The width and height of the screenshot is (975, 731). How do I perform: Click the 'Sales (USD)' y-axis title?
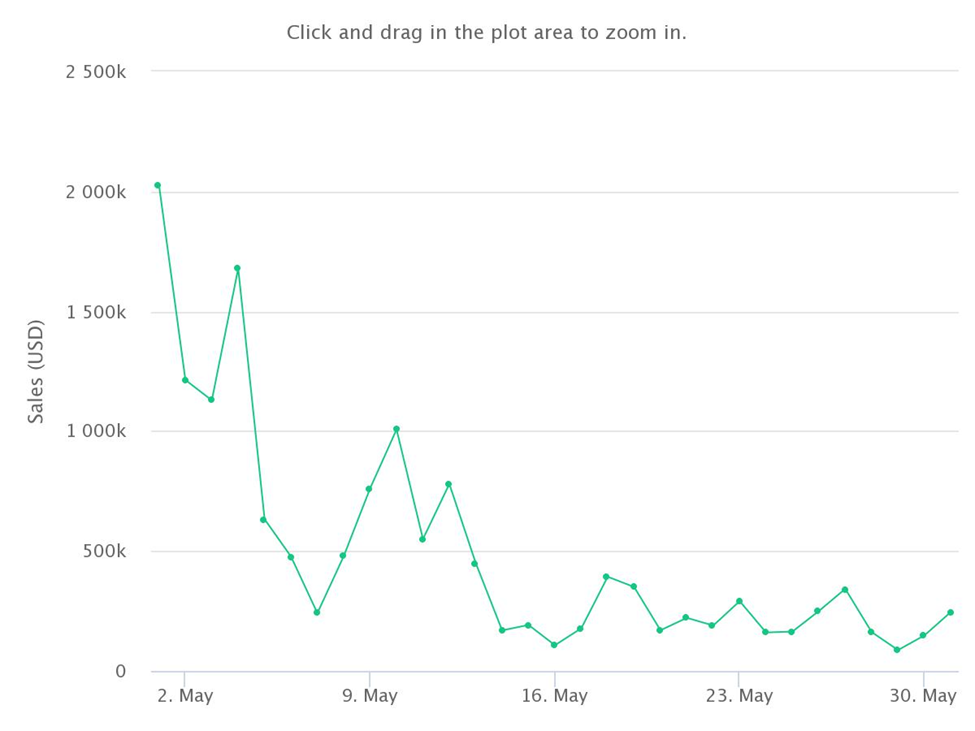point(36,371)
